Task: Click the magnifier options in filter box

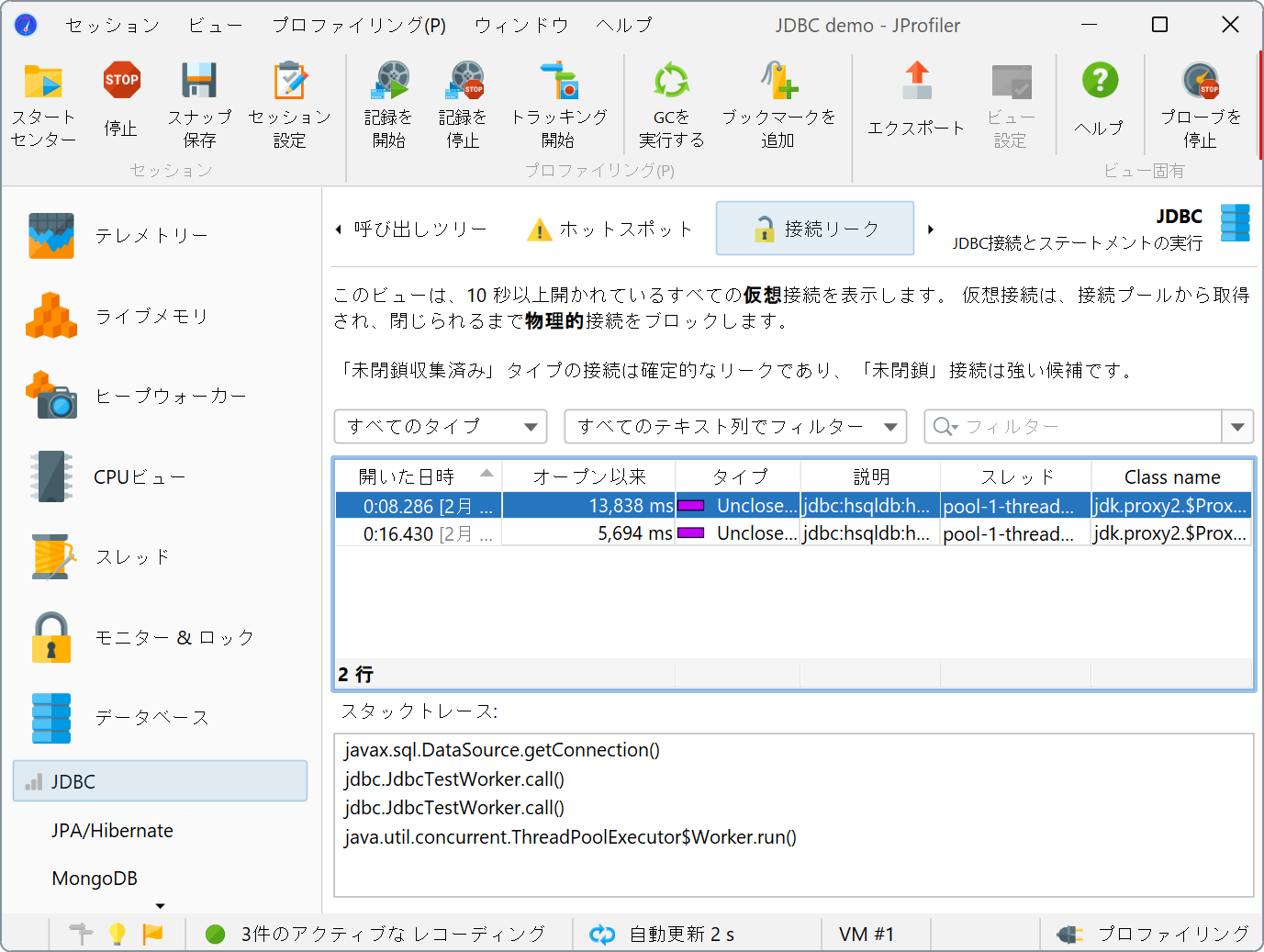Action: coord(945,427)
